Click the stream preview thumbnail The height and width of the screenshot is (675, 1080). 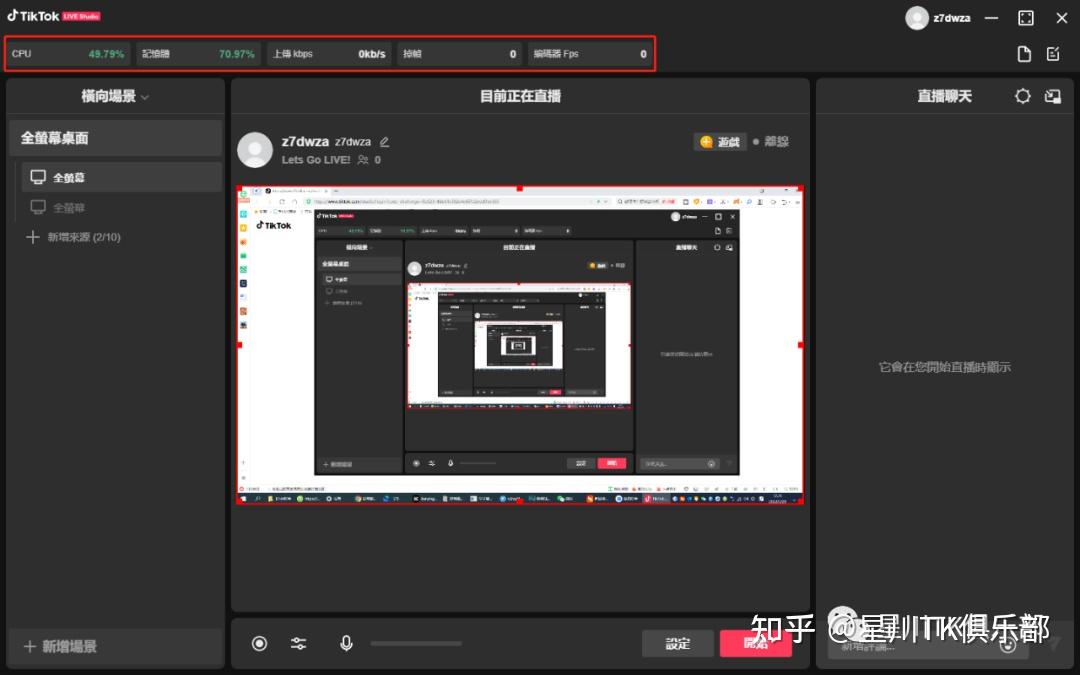(x=520, y=345)
